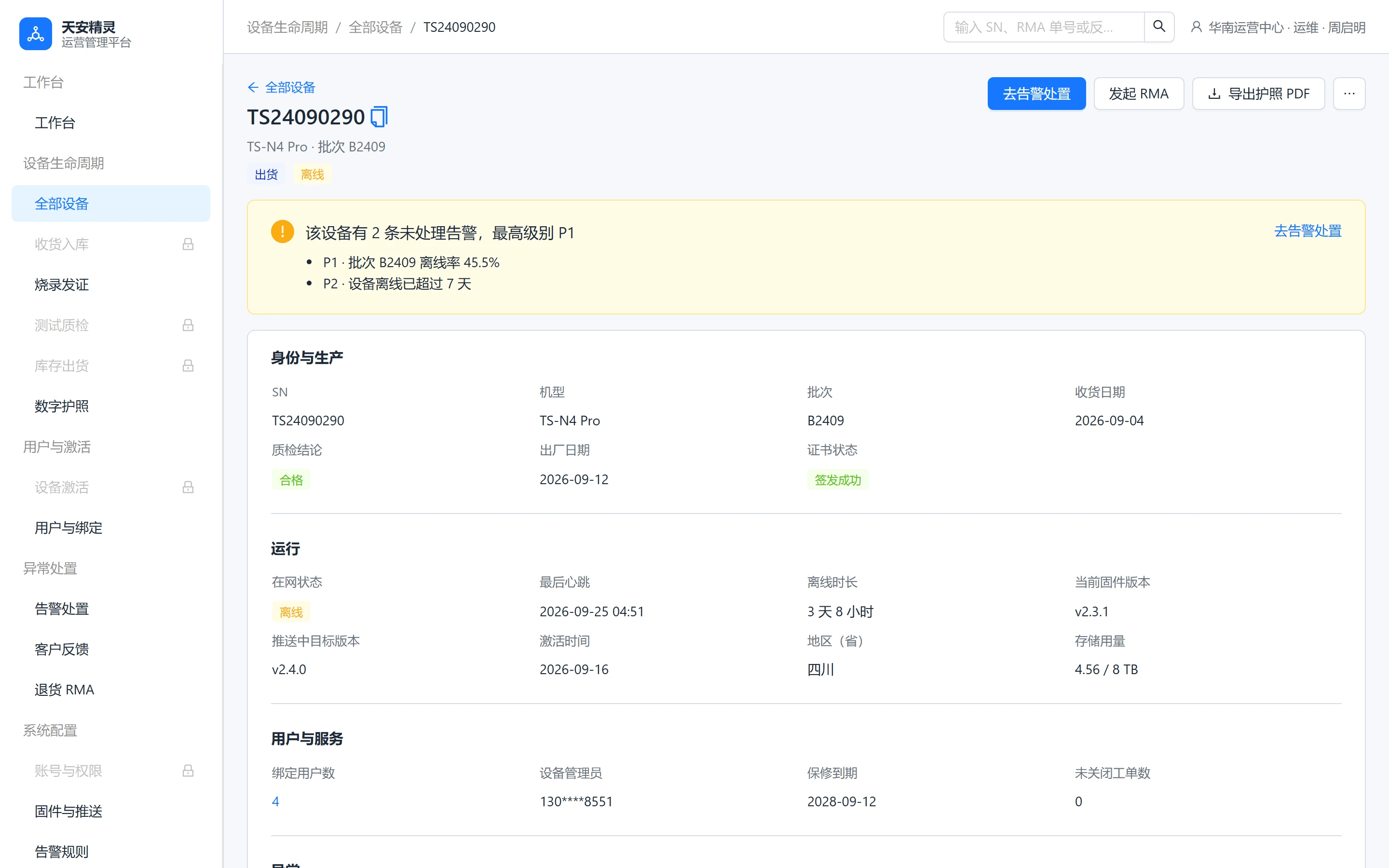The width and height of the screenshot is (1389, 868).
Task: Click the admin number 130****8551
Action: click(x=576, y=801)
